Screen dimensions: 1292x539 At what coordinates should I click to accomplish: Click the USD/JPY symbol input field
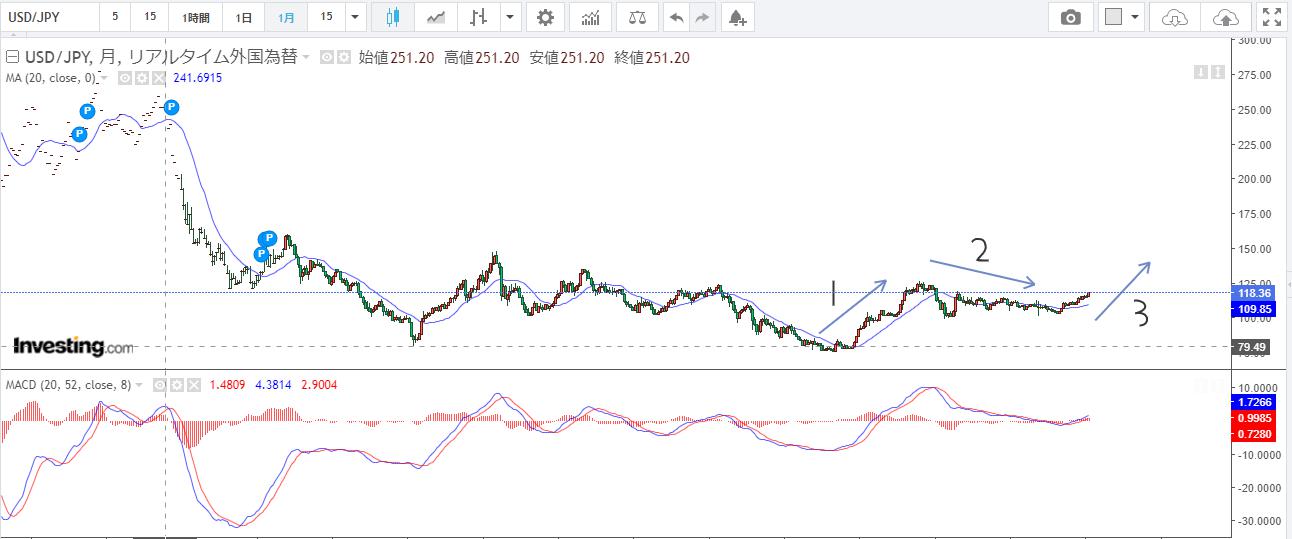coord(50,17)
